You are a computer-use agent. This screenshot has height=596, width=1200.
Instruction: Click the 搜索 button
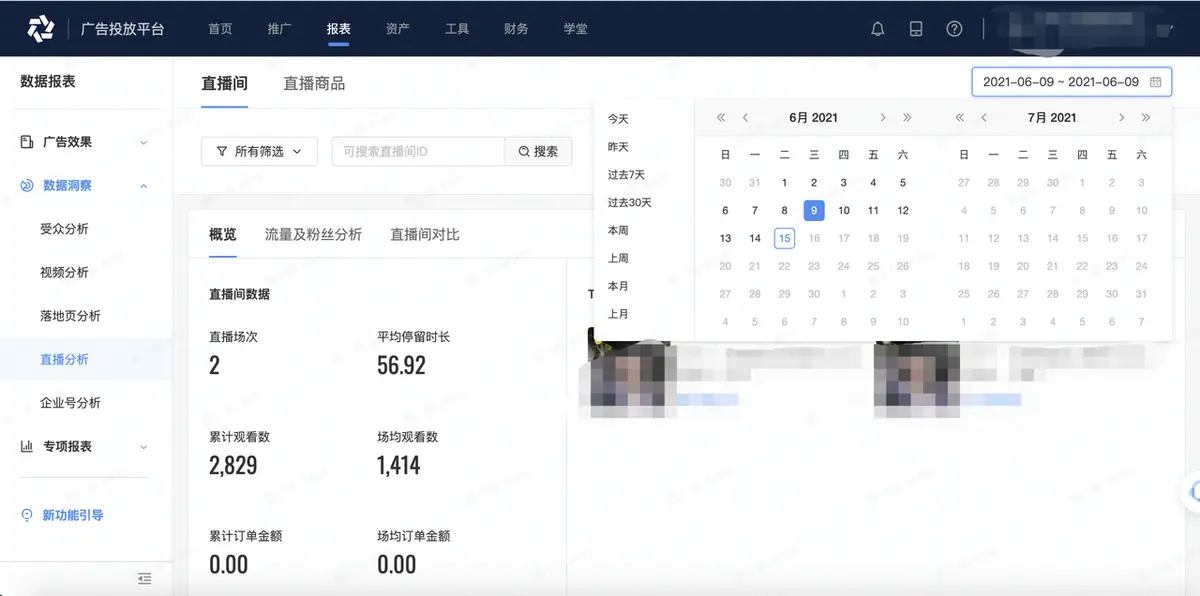[x=538, y=152]
